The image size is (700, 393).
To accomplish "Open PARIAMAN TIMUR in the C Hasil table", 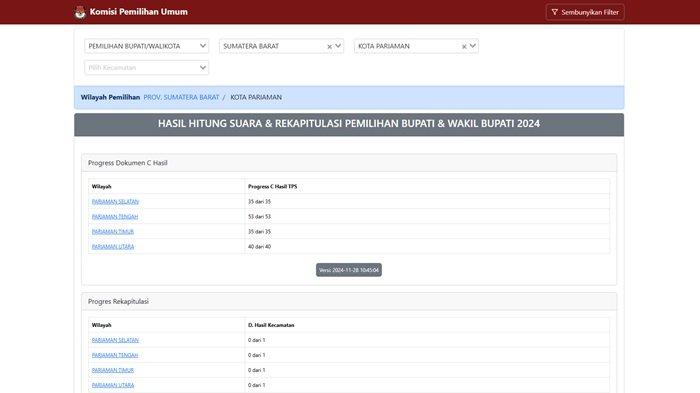I will (112, 232).
